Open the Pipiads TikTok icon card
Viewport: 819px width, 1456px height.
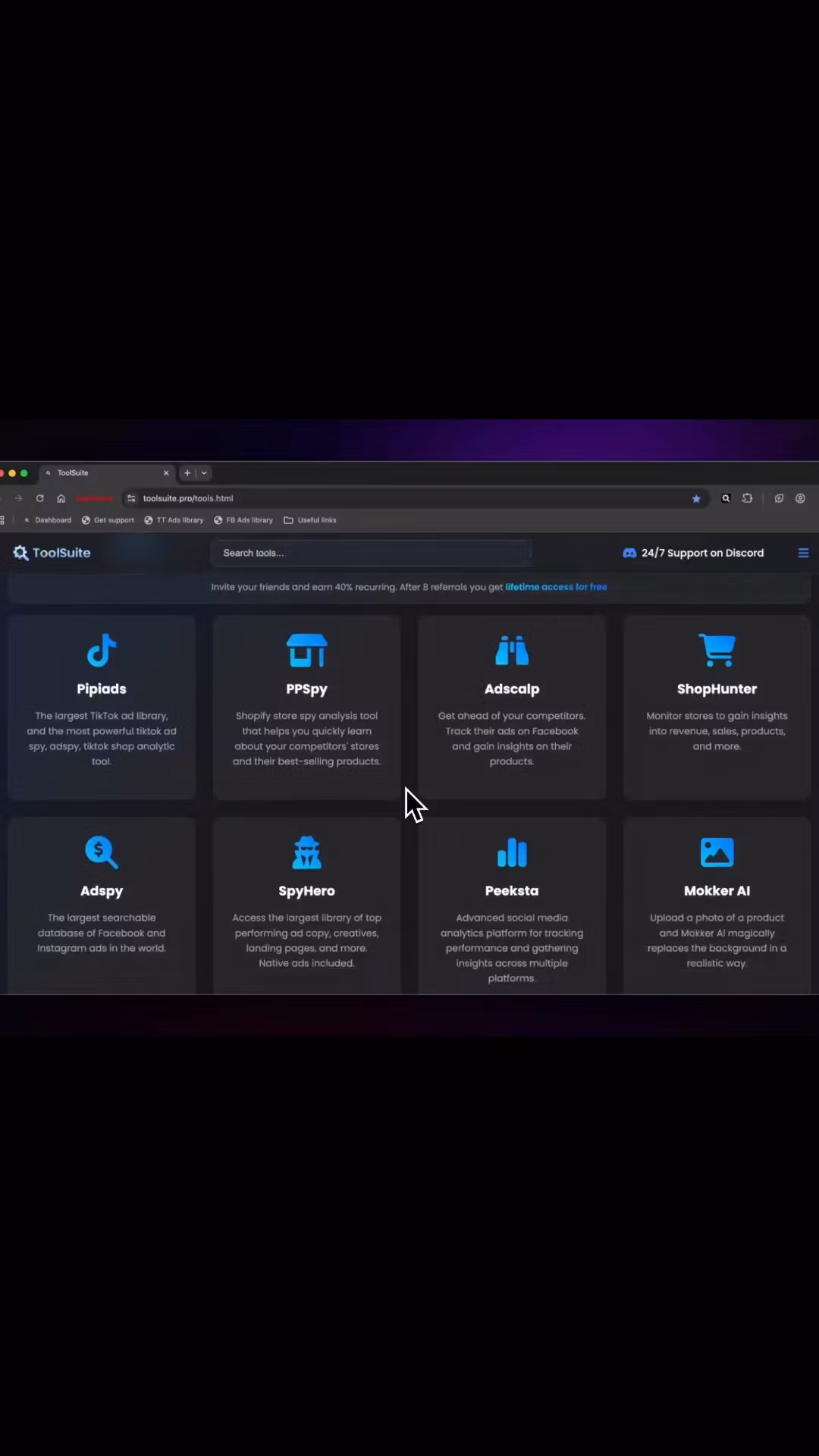pos(102,650)
